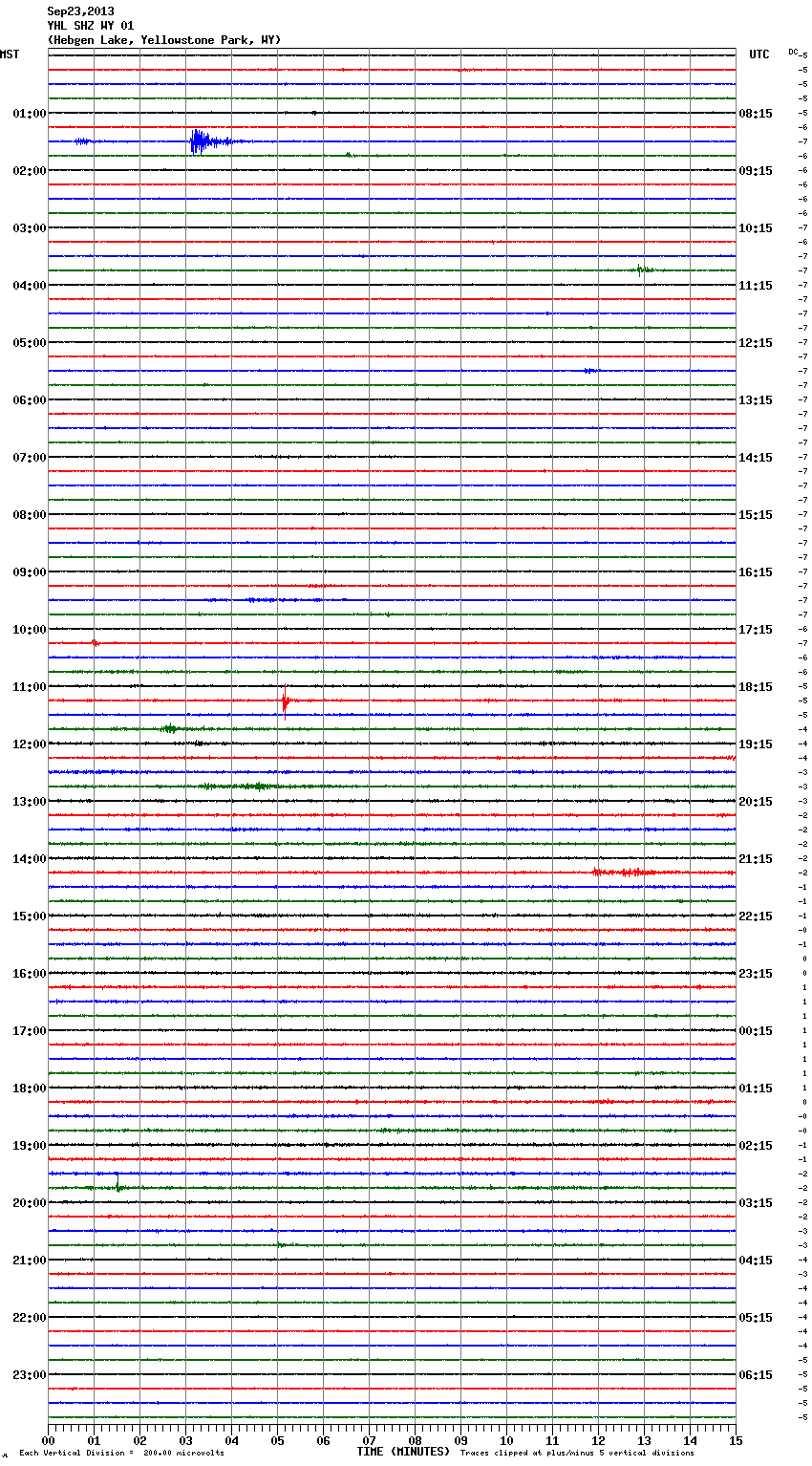
Task: Click the 02:15 UTC time label
Action: coord(756,1146)
